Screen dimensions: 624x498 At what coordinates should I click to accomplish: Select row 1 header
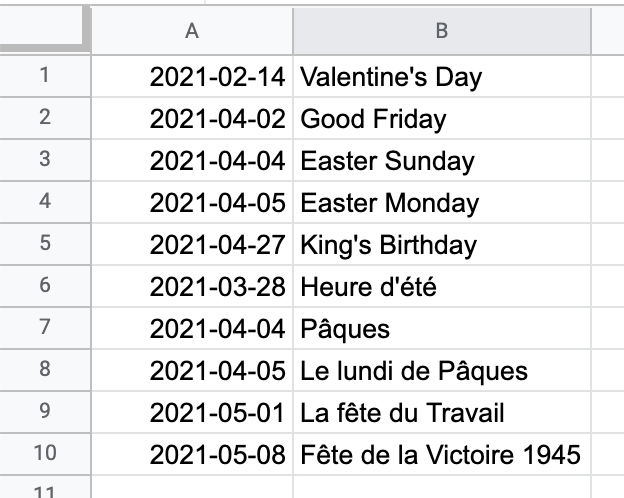coord(45,76)
